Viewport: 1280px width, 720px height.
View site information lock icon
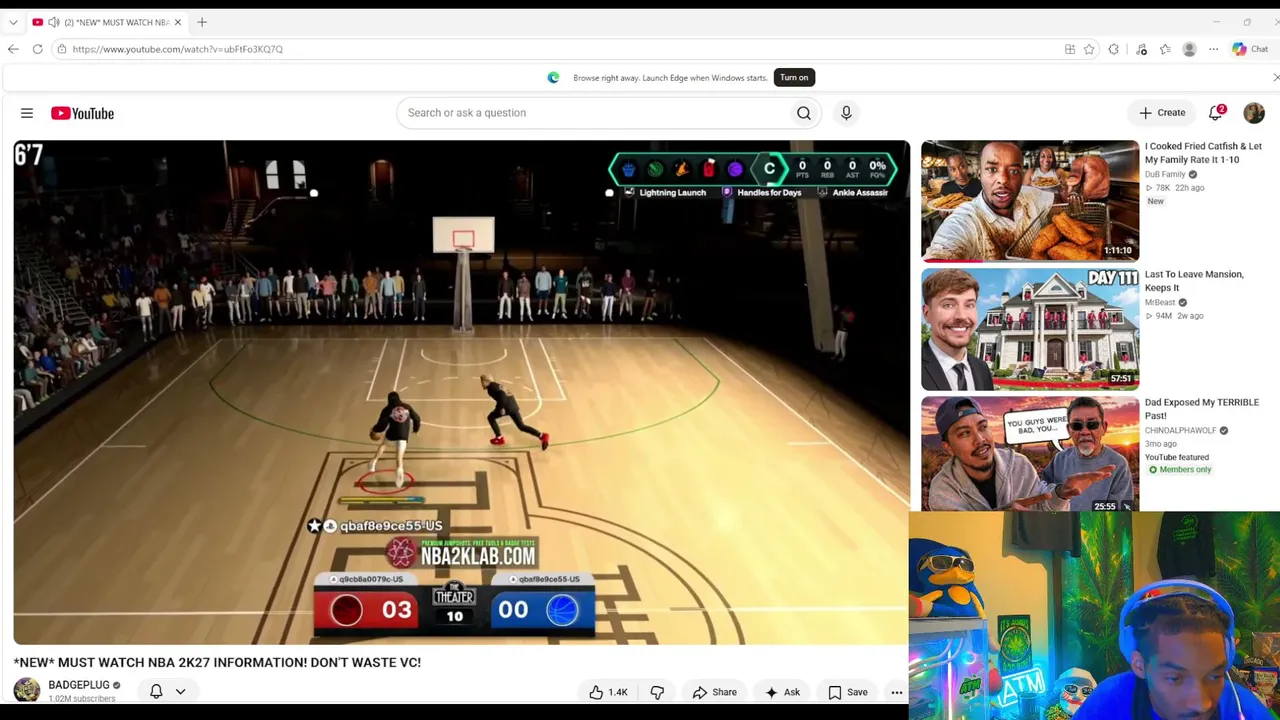click(62, 49)
